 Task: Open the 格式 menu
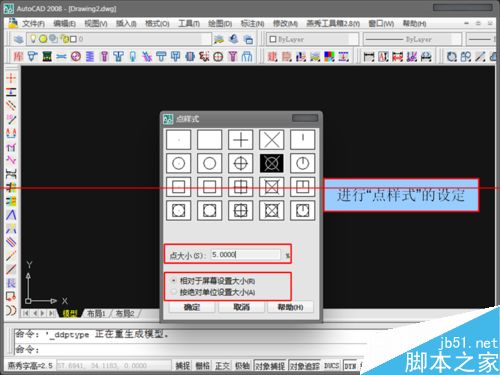[x=157, y=24]
